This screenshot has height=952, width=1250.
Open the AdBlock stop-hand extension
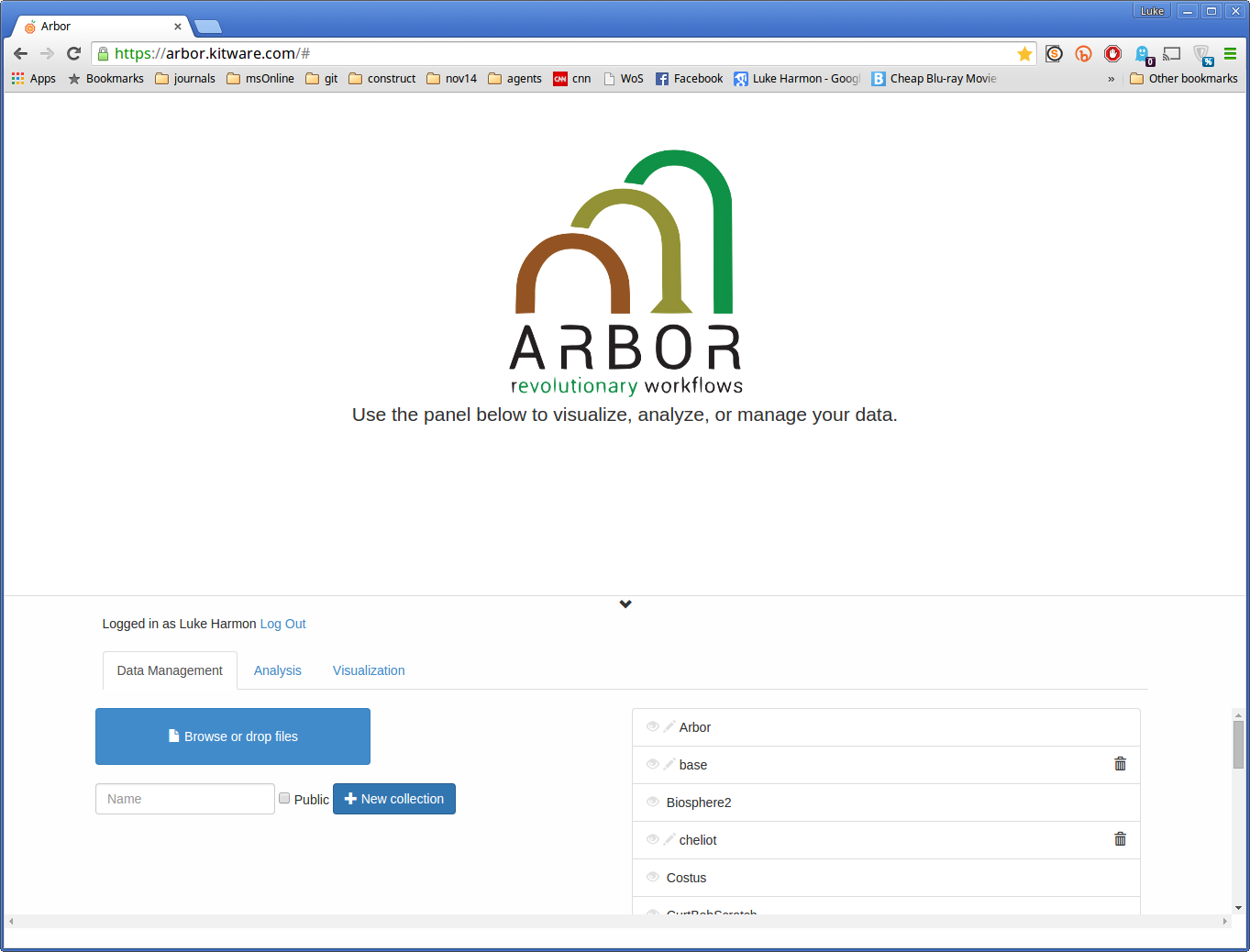[1112, 54]
